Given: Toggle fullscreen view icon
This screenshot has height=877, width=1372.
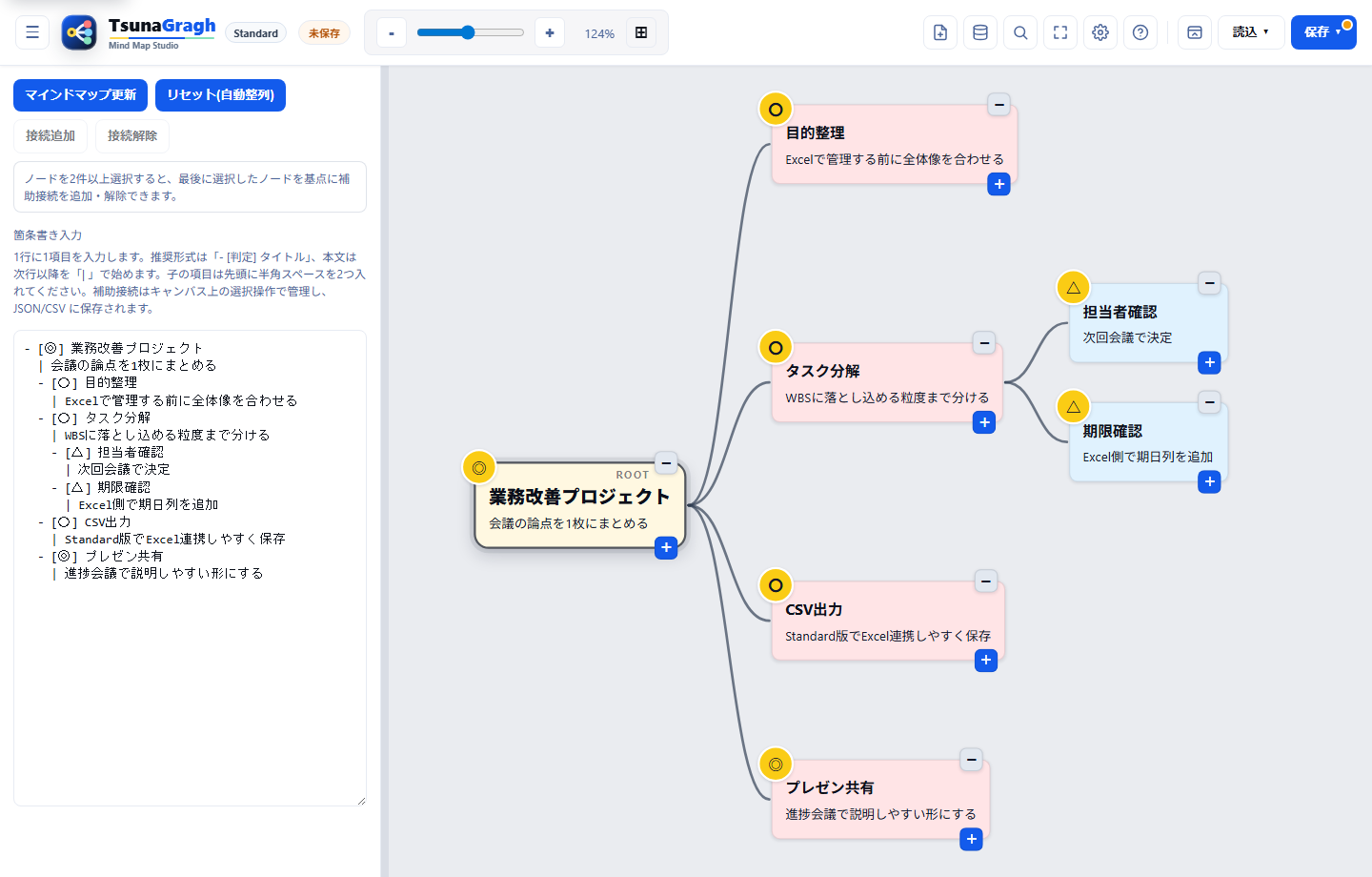Looking at the screenshot, I should tap(1060, 32).
